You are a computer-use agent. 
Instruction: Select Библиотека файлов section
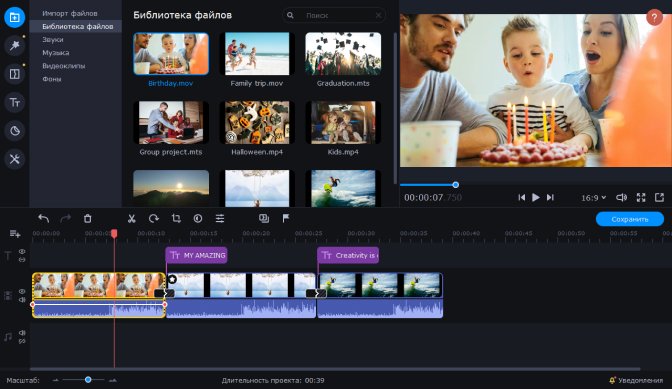point(76,26)
